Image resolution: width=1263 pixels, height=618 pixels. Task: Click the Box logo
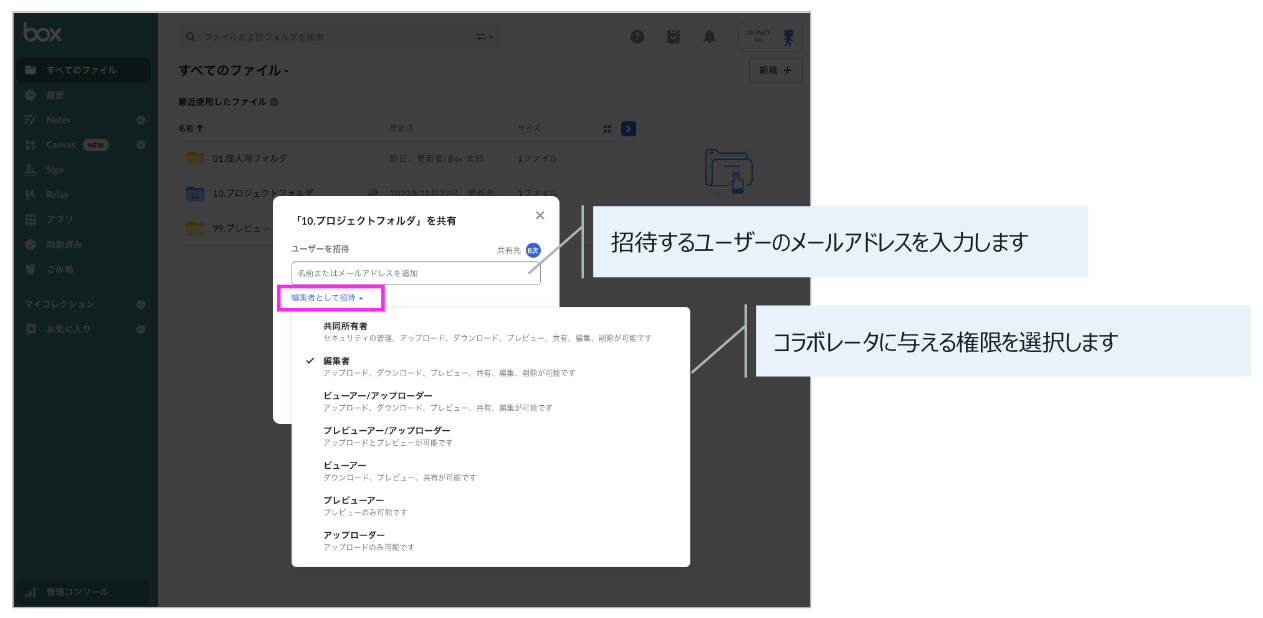tap(43, 33)
